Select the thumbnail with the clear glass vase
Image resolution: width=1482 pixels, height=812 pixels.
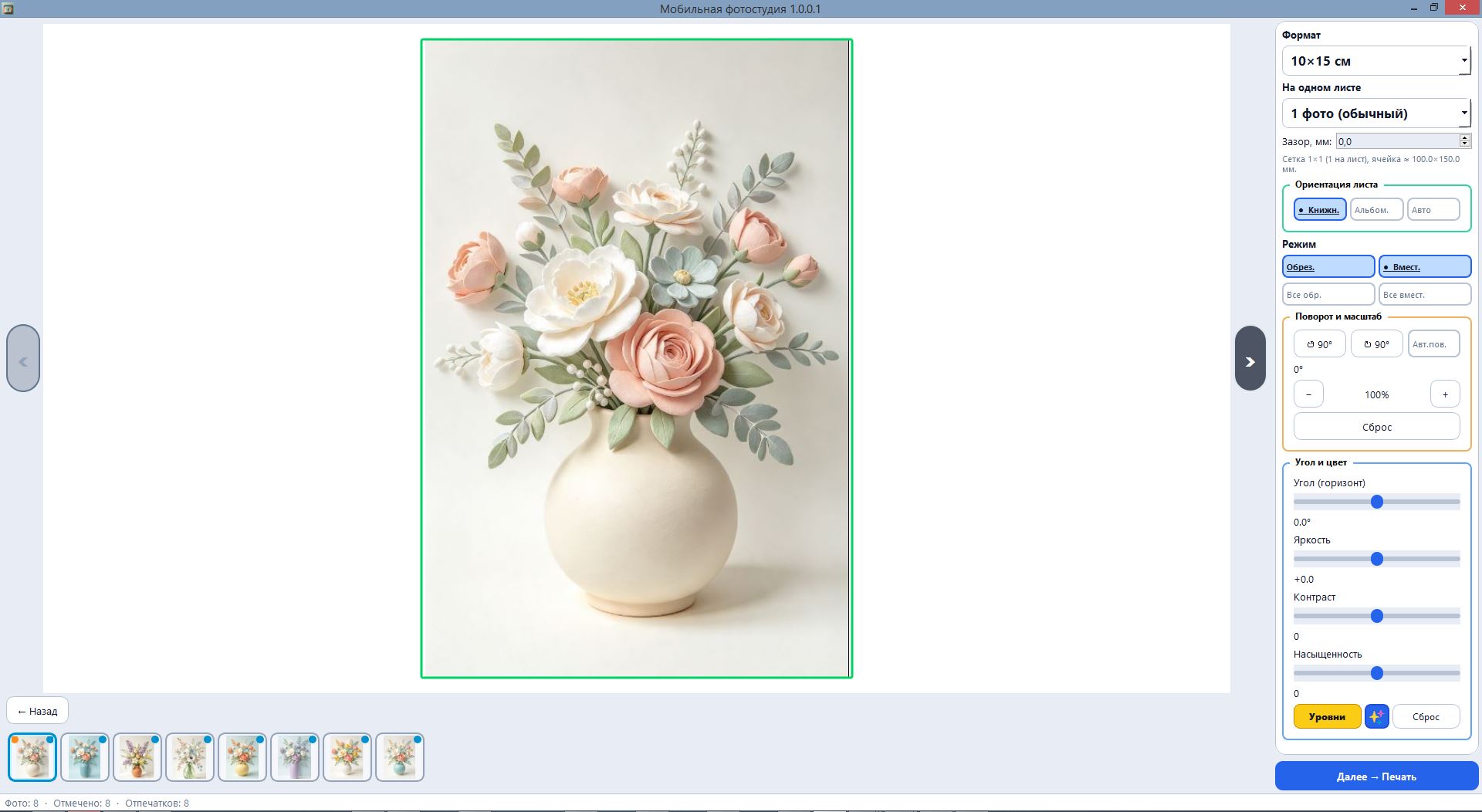coord(190,757)
